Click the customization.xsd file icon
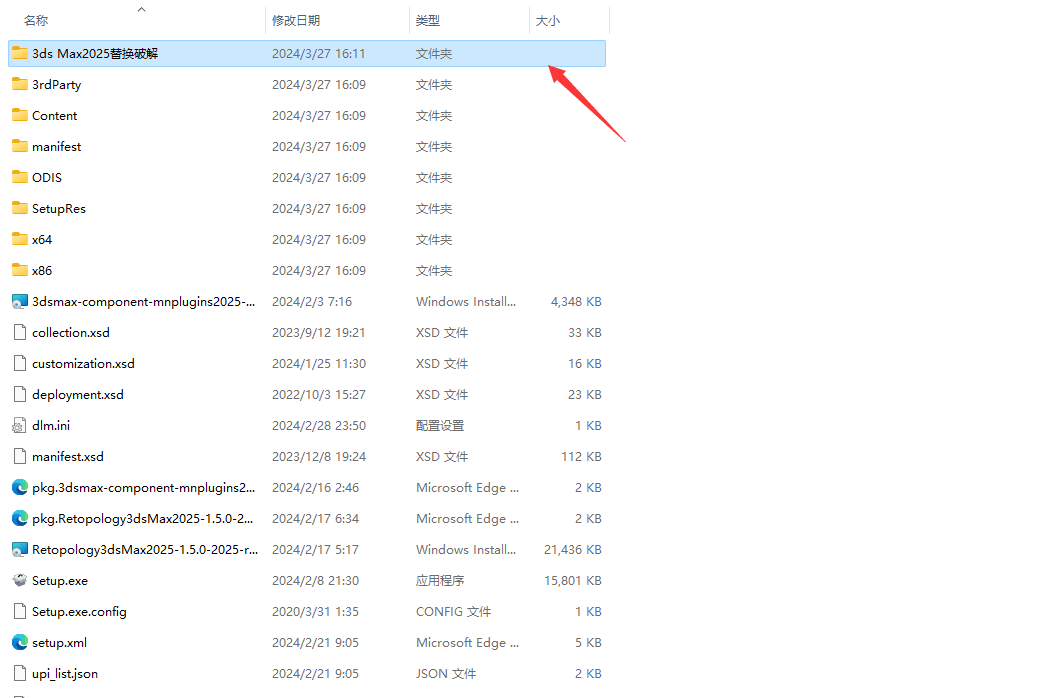Viewport: 1059px width, 698px height. pyautogui.click(x=20, y=364)
